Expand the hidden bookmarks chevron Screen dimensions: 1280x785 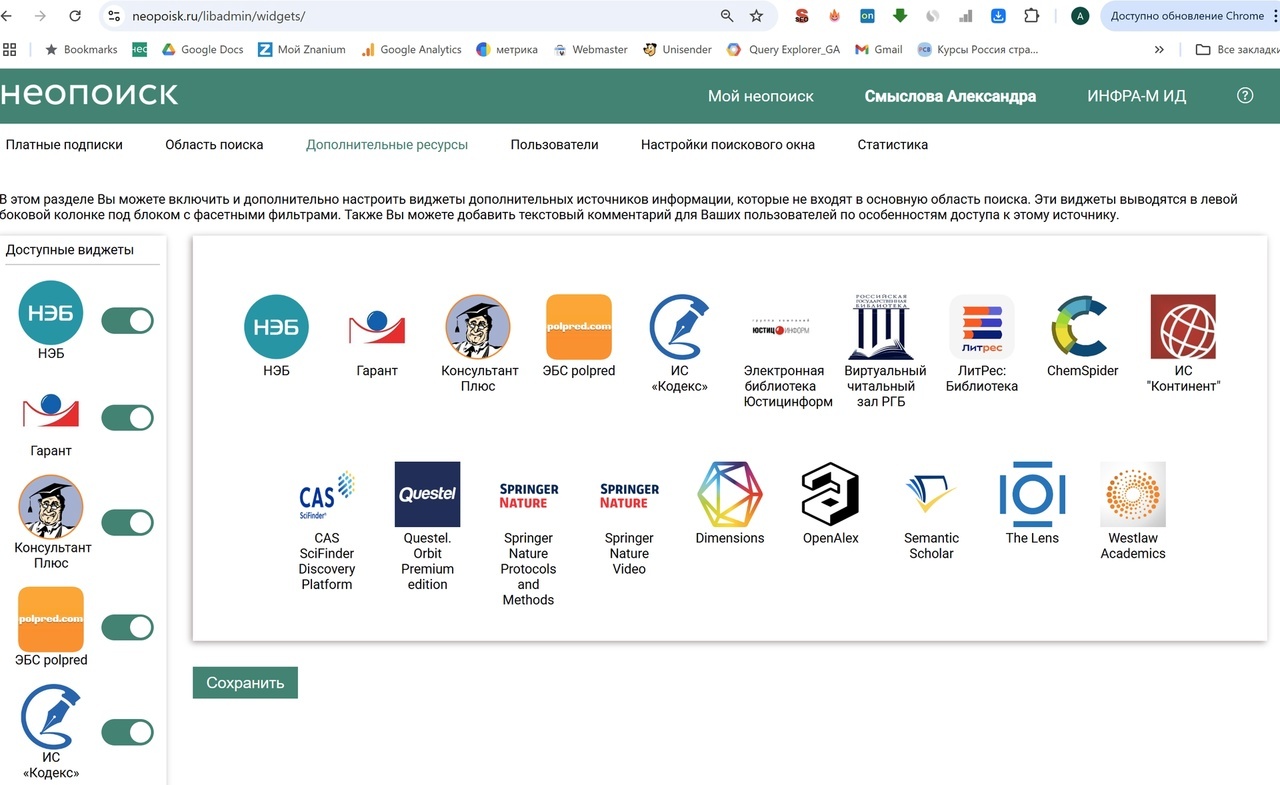tap(1159, 49)
